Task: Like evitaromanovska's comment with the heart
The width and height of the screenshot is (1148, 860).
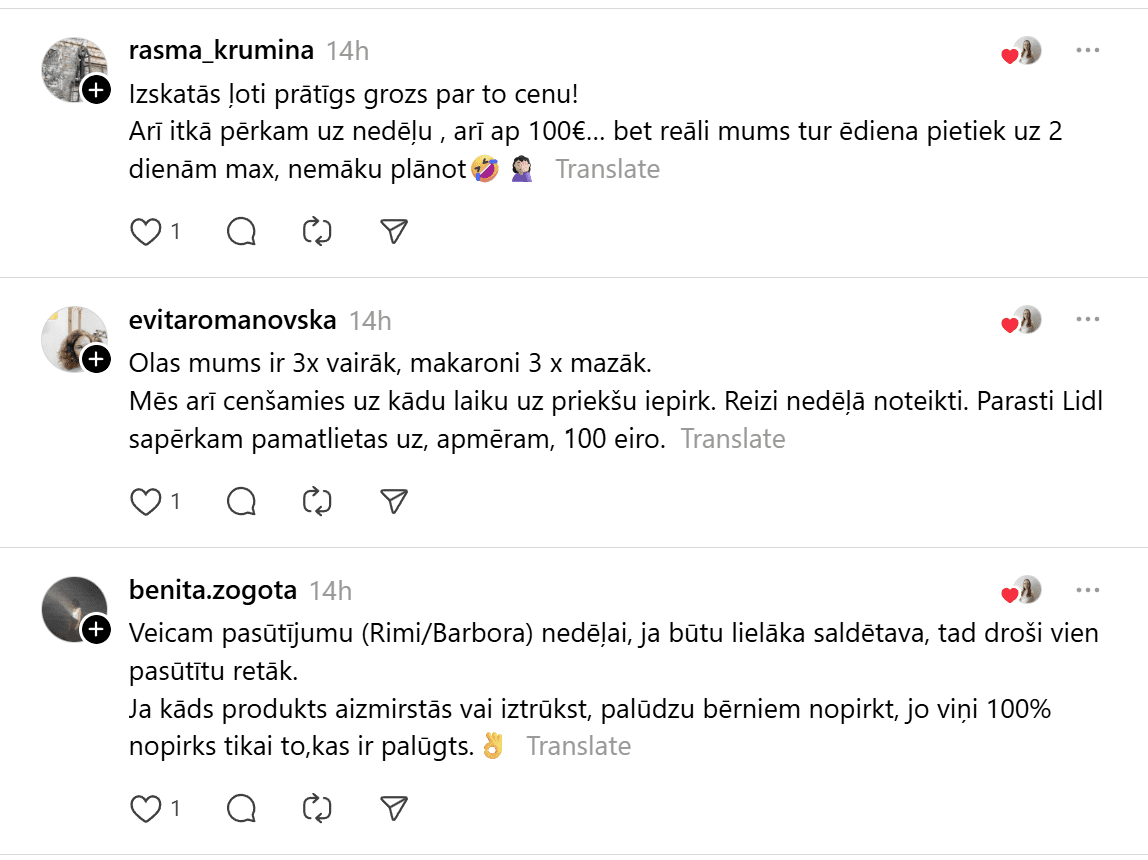Action: pos(146,501)
